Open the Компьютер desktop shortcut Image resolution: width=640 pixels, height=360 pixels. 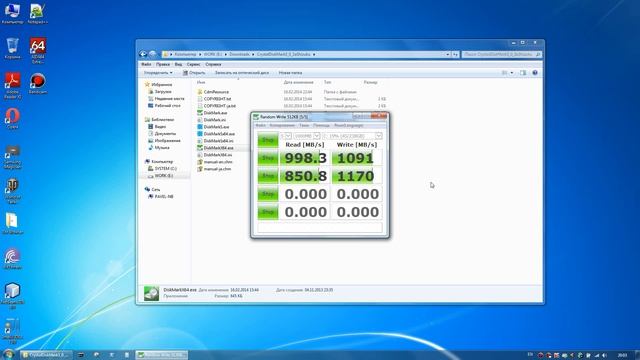pyautogui.click(x=12, y=13)
